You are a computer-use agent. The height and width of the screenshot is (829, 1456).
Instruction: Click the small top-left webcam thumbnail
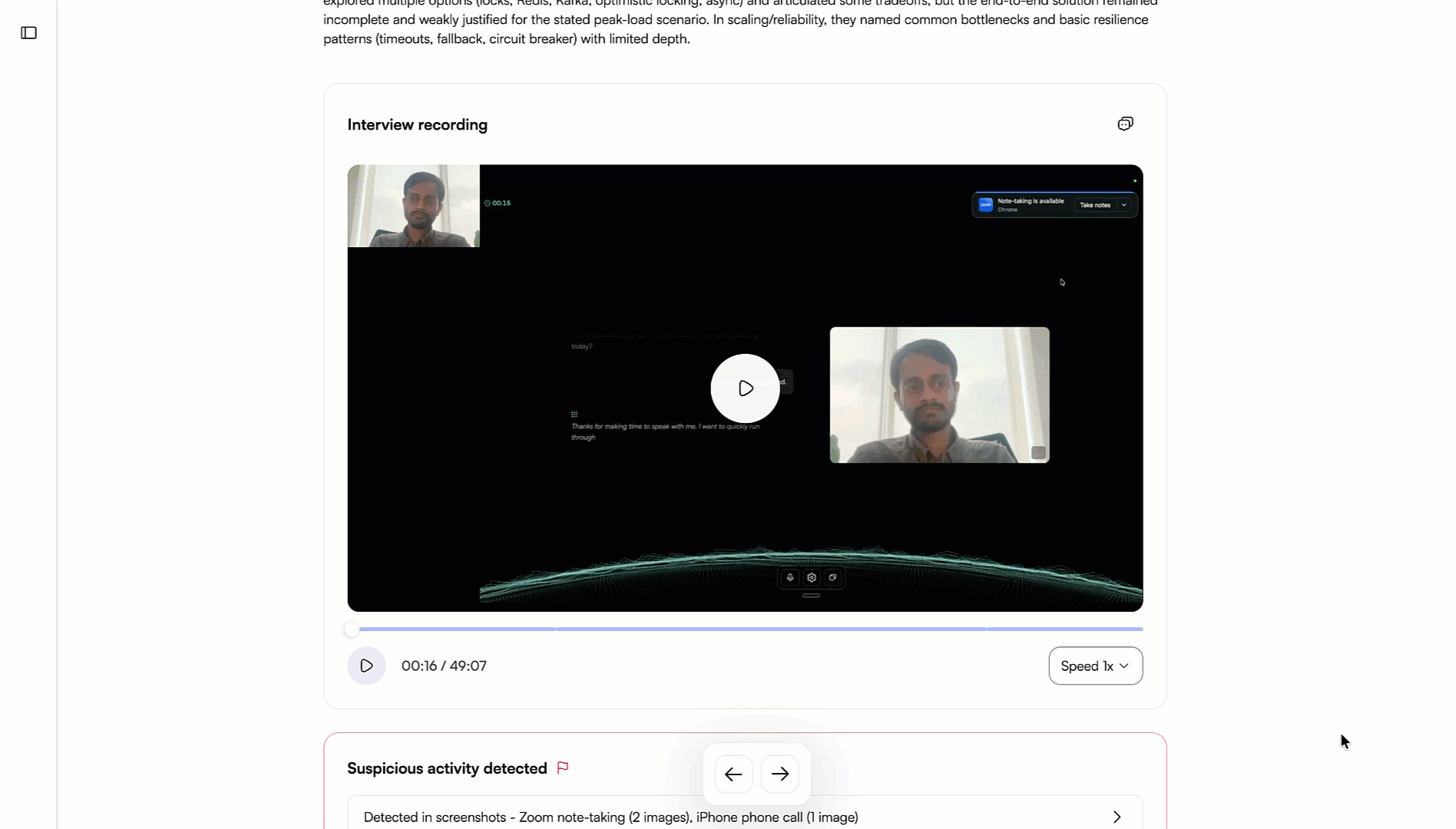pos(414,206)
